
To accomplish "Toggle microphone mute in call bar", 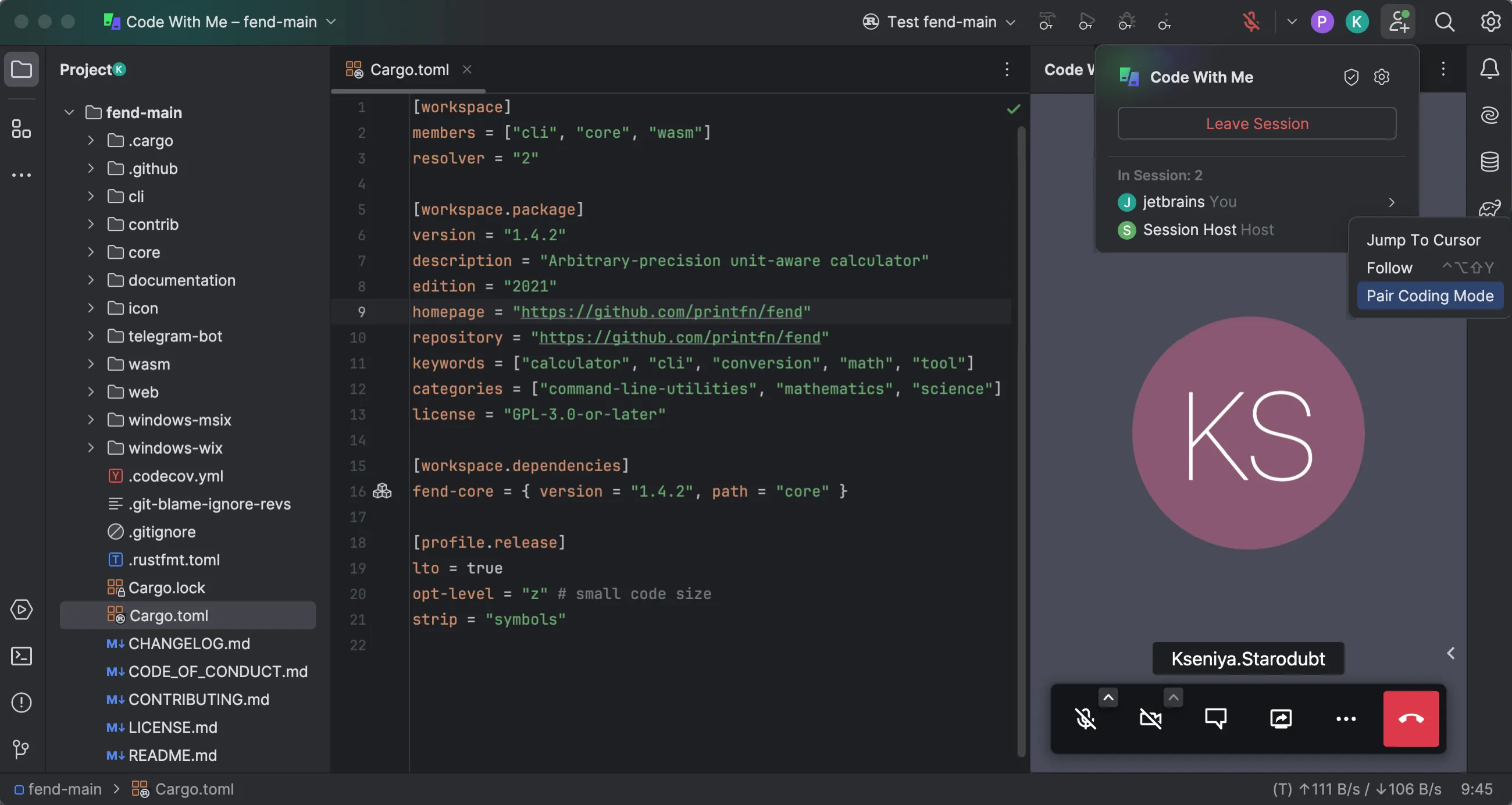I will click(x=1085, y=719).
